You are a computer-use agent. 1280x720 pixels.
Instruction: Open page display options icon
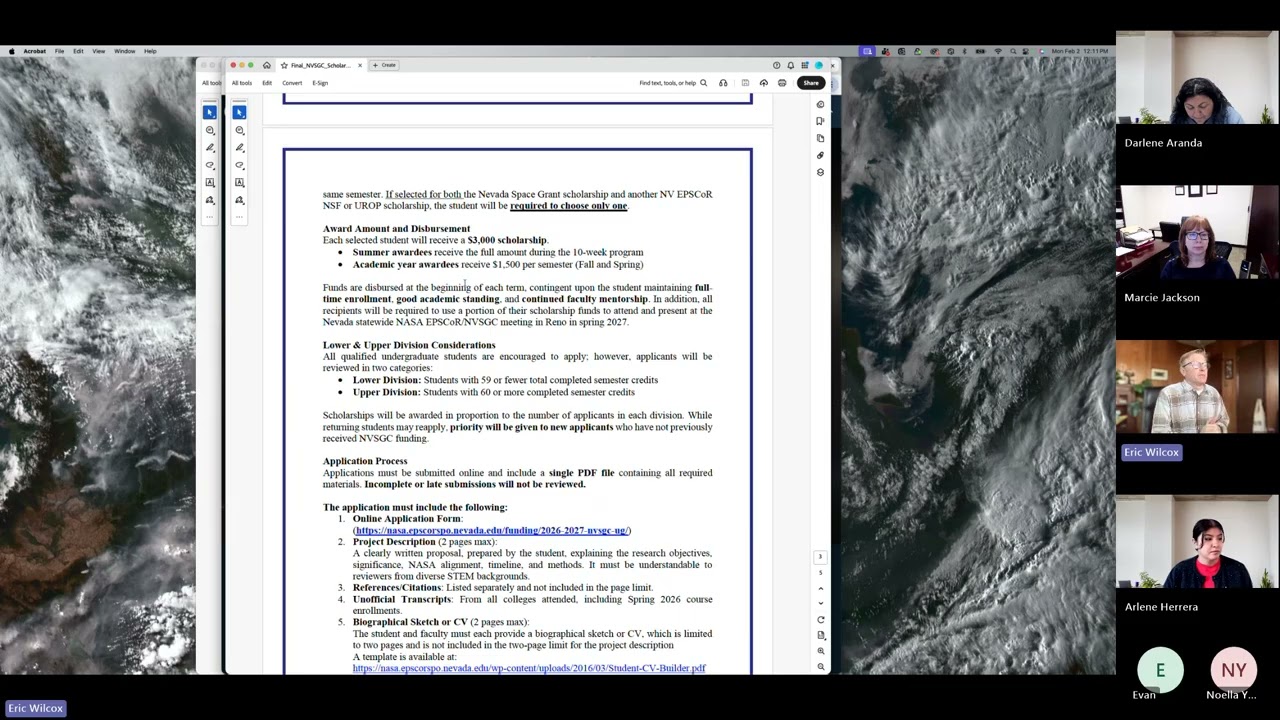[821, 635]
